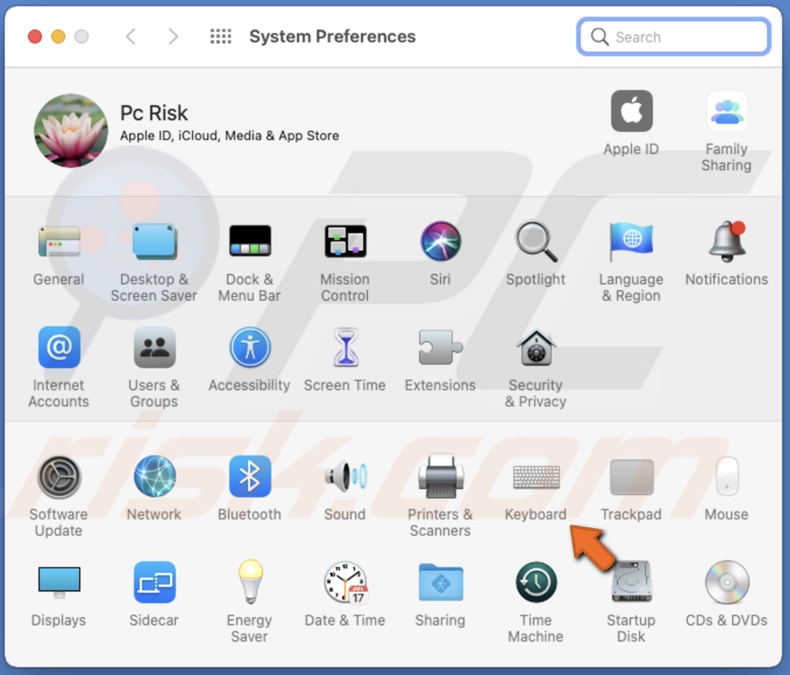Open the Network preferences pane
Screen dimensions: 790x675
coord(154,479)
